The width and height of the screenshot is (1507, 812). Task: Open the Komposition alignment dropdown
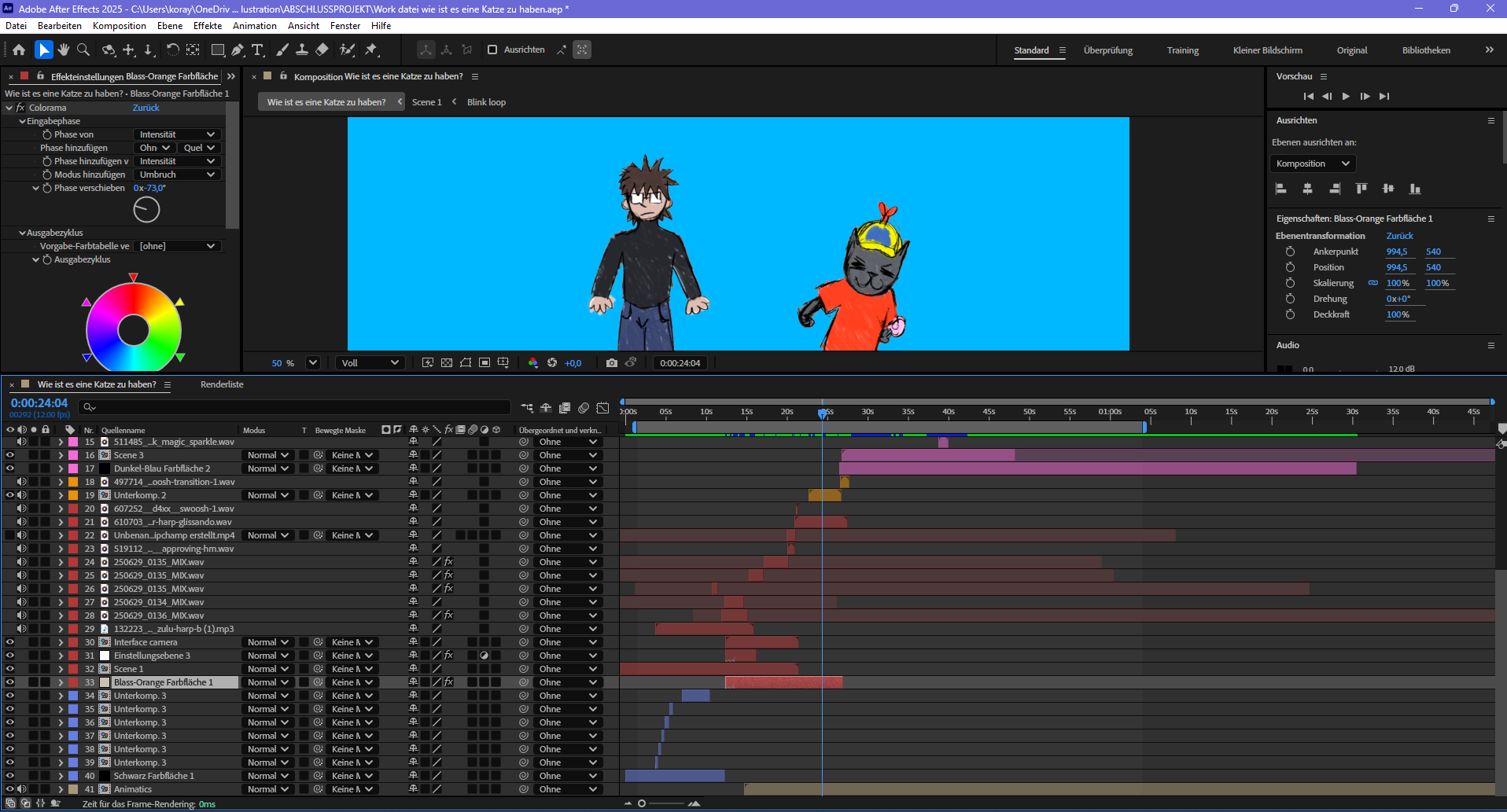1312,164
